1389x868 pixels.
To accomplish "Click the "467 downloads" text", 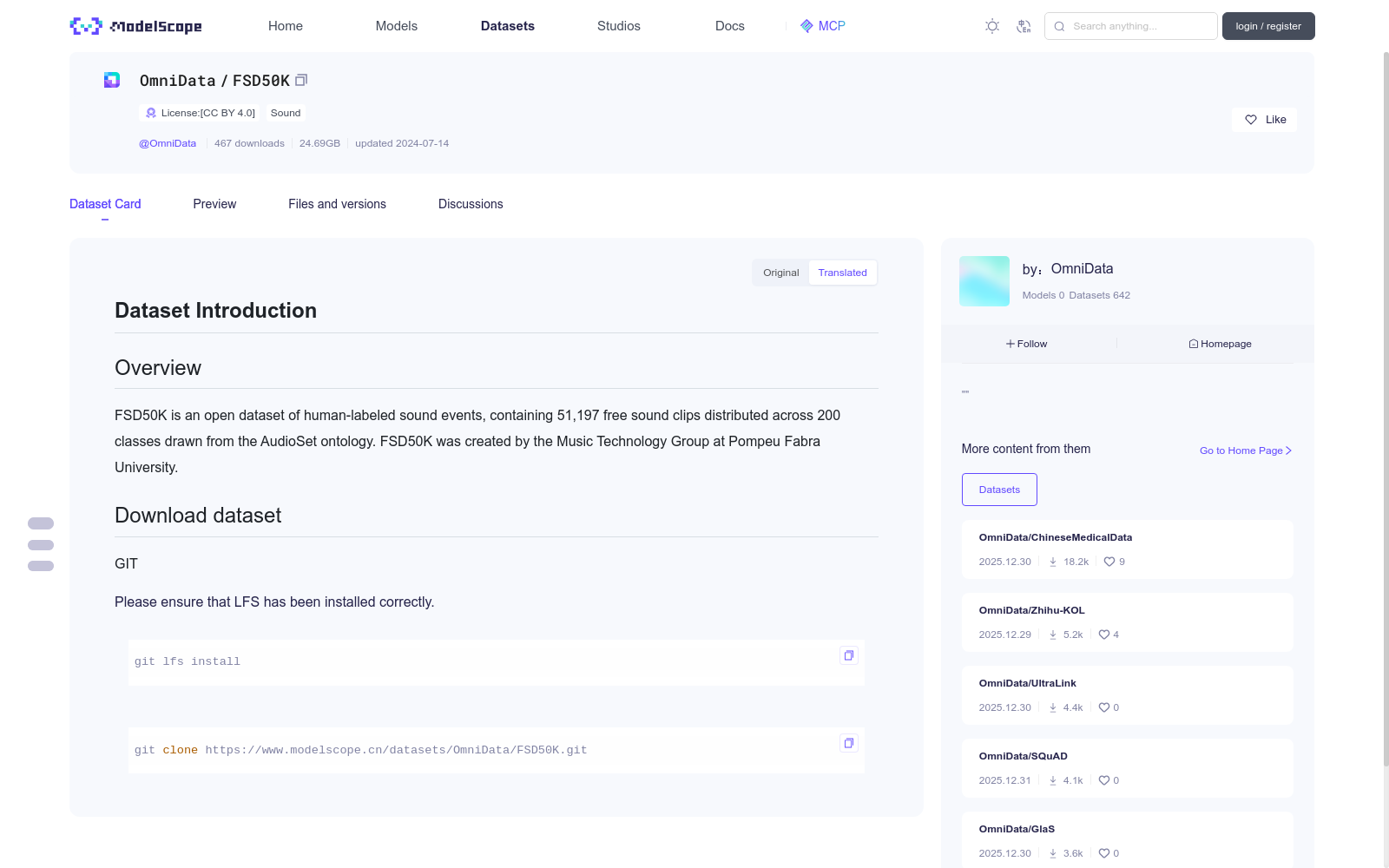I will (249, 143).
